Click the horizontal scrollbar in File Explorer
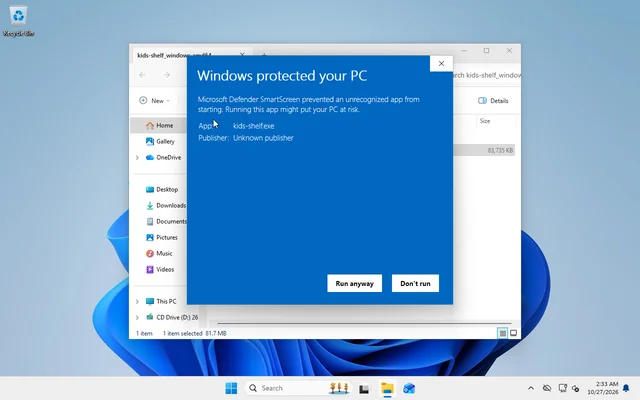 pyautogui.click(x=363, y=323)
